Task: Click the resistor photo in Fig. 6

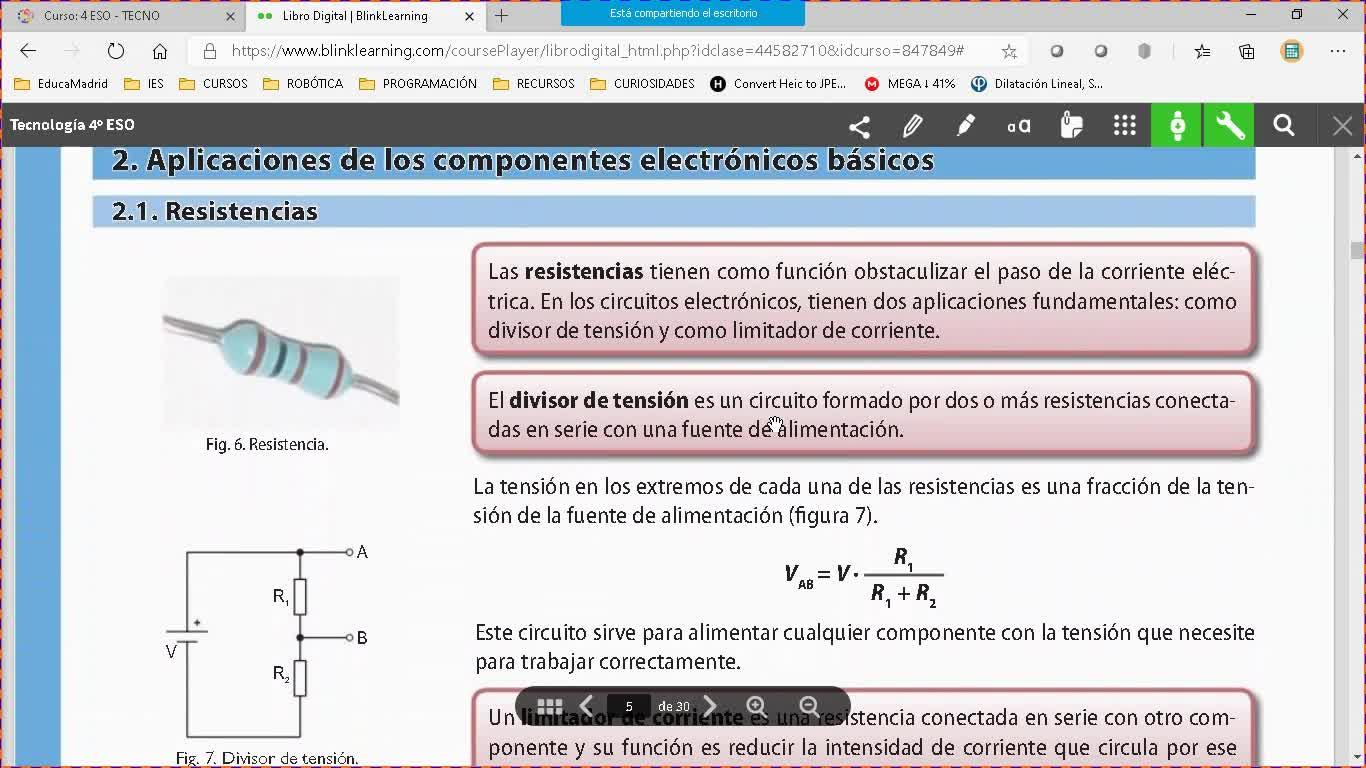Action: [281, 354]
